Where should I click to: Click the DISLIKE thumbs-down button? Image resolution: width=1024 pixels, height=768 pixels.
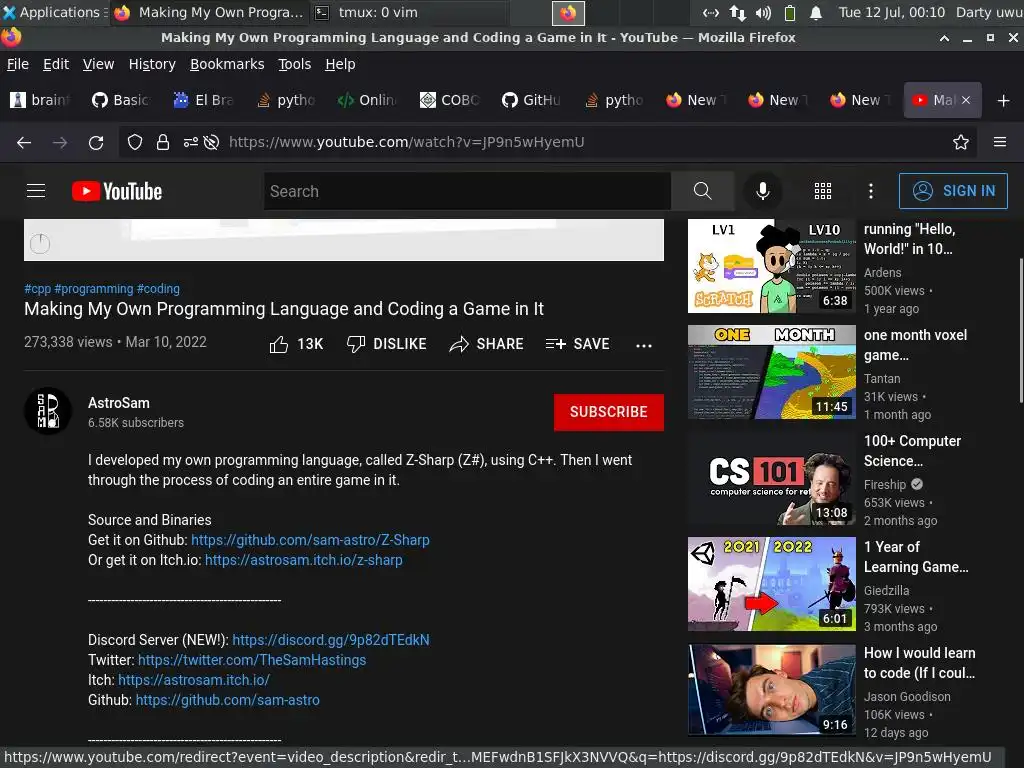pyautogui.click(x=387, y=344)
